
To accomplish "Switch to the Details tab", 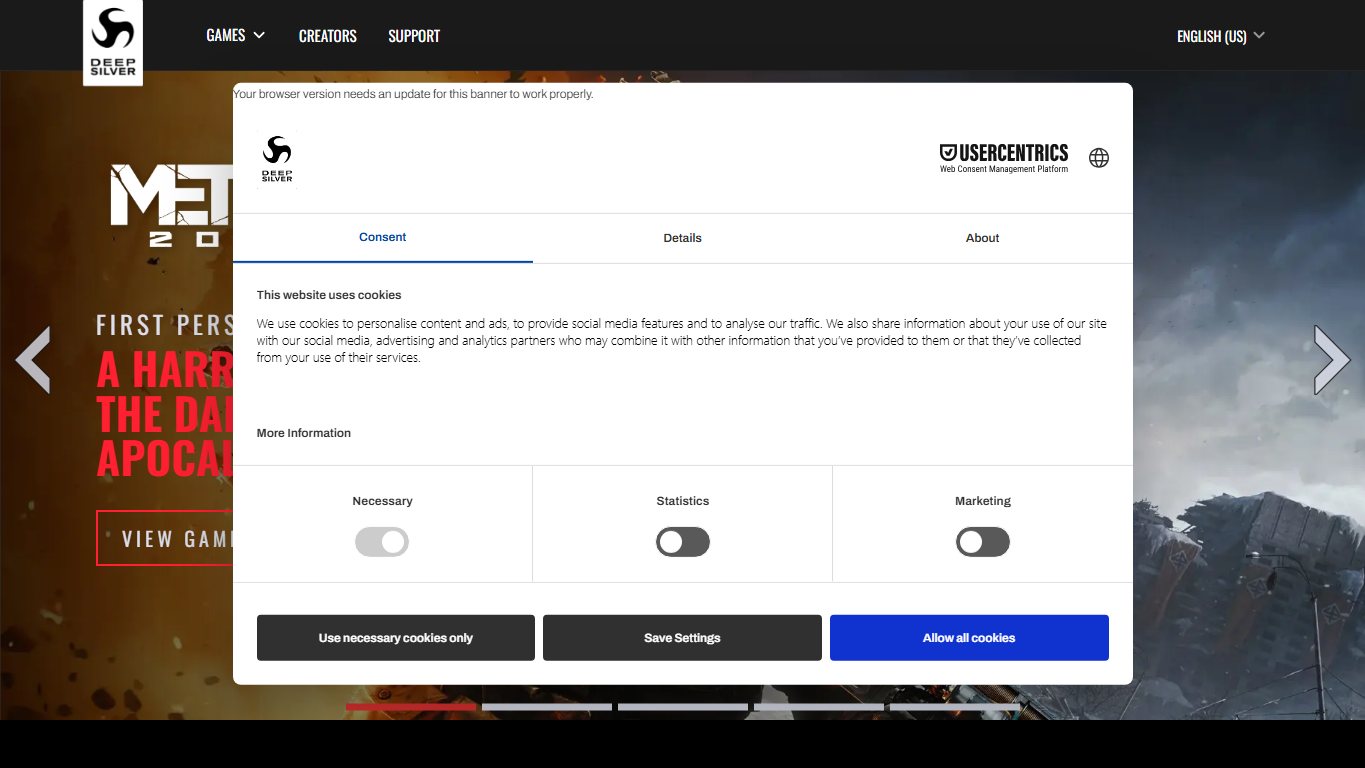I will tap(683, 238).
